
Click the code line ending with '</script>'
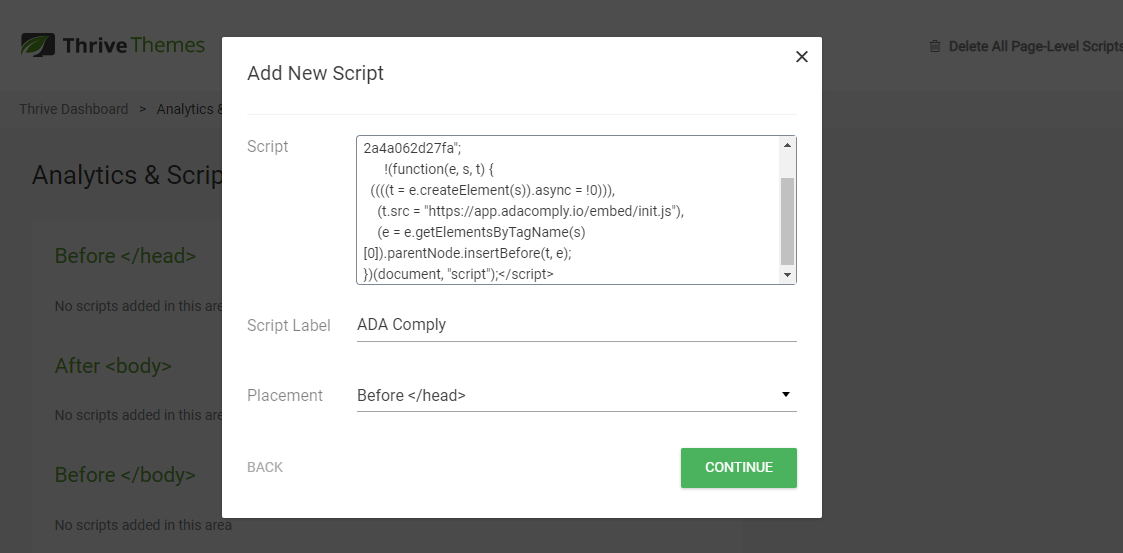coord(458,274)
